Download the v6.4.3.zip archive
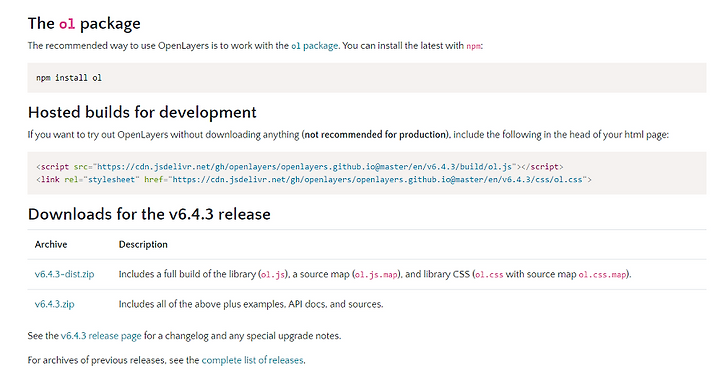The width and height of the screenshot is (720, 389). (54, 304)
